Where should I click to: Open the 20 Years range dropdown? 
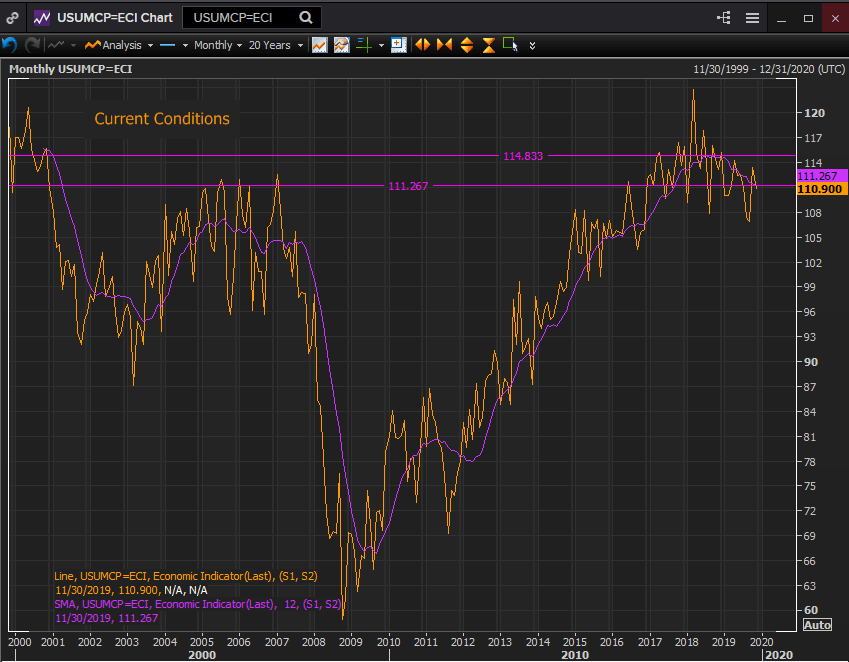pyautogui.click(x=274, y=45)
